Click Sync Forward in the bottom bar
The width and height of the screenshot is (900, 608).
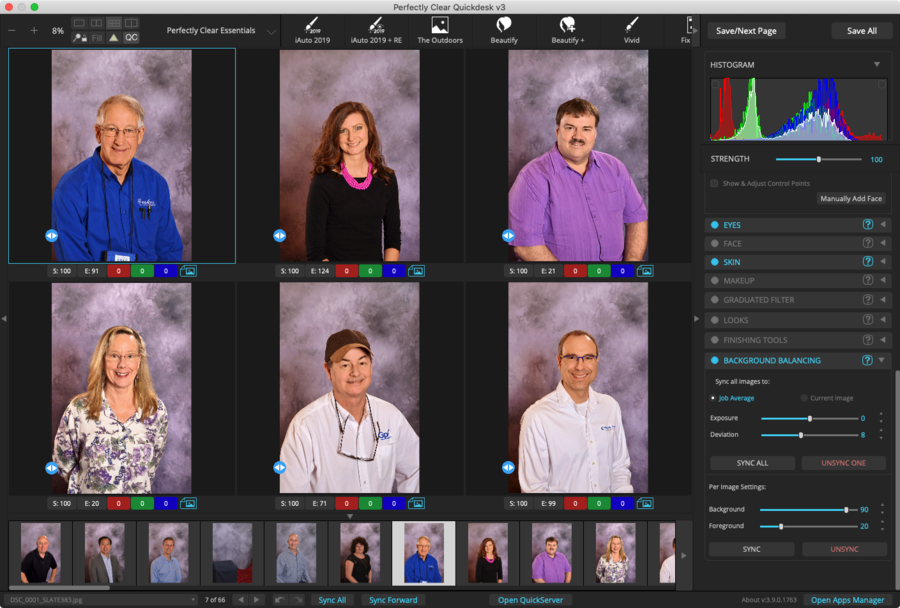pyautogui.click(x=392, y=600)
